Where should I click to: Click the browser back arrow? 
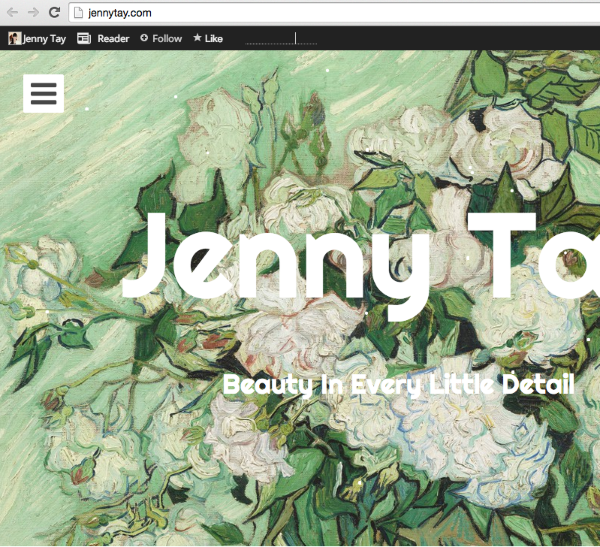(11, 12)
